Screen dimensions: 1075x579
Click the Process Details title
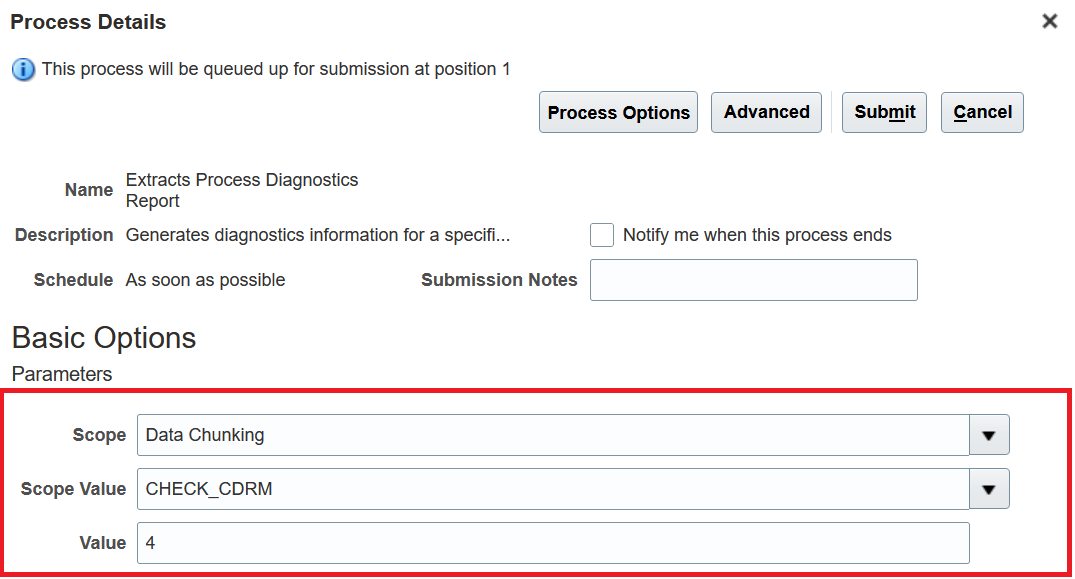click(x=88, y=22)
